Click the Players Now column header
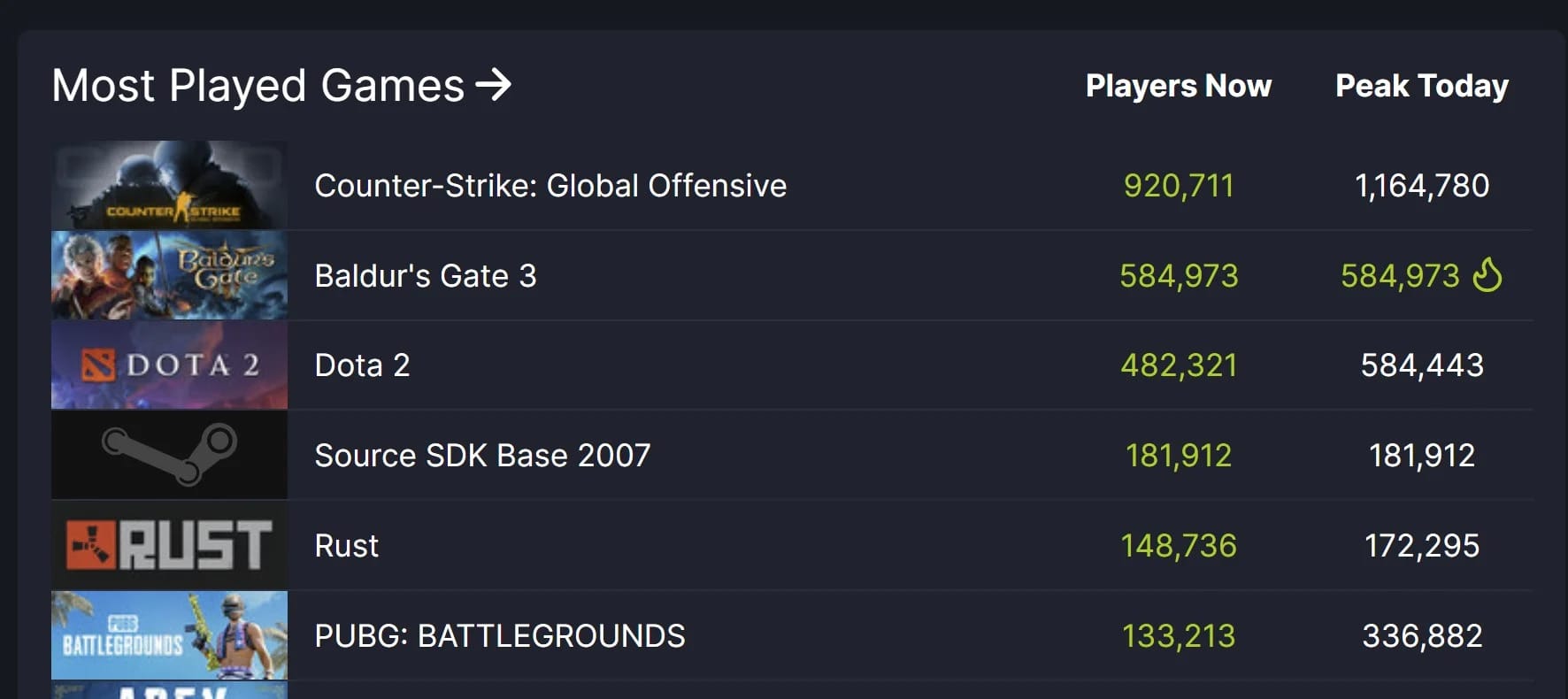Image resolution: width=1568 pixels, height=699 pixels. click(x=1178, y=86)
